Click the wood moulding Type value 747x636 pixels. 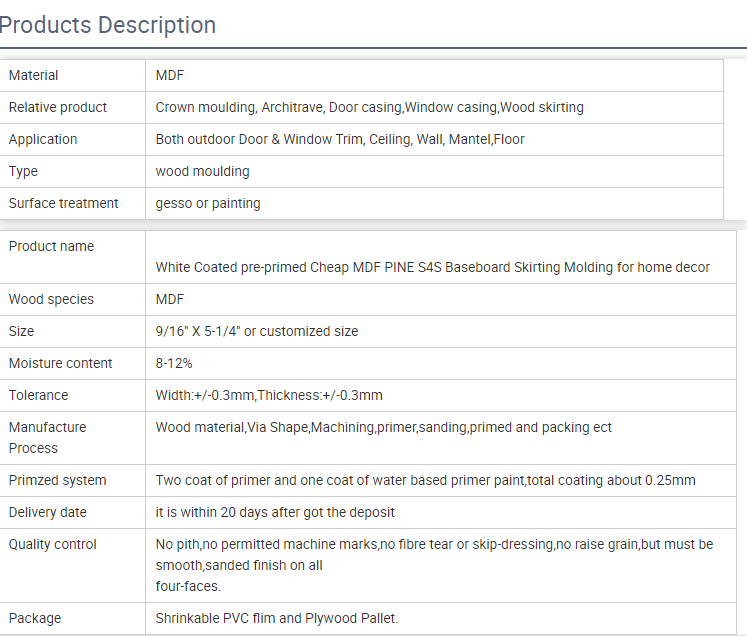(202, 172)
